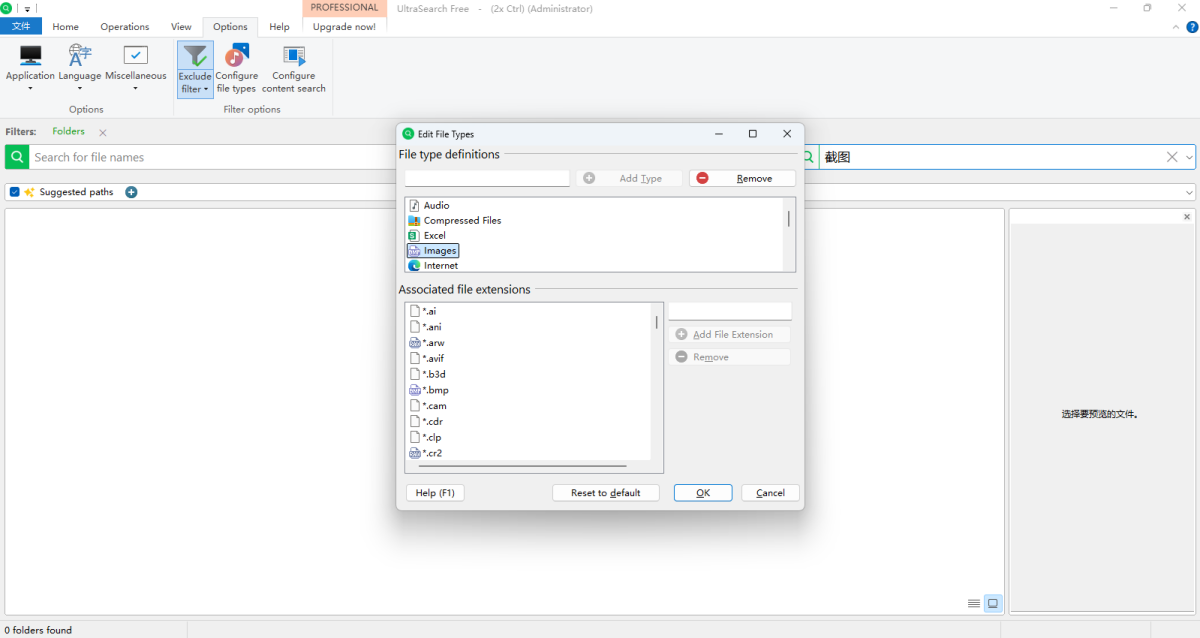Click the Reset to default button
Image resolution: width=1200 pixels, height=638 pixels.
pos(605,493)
